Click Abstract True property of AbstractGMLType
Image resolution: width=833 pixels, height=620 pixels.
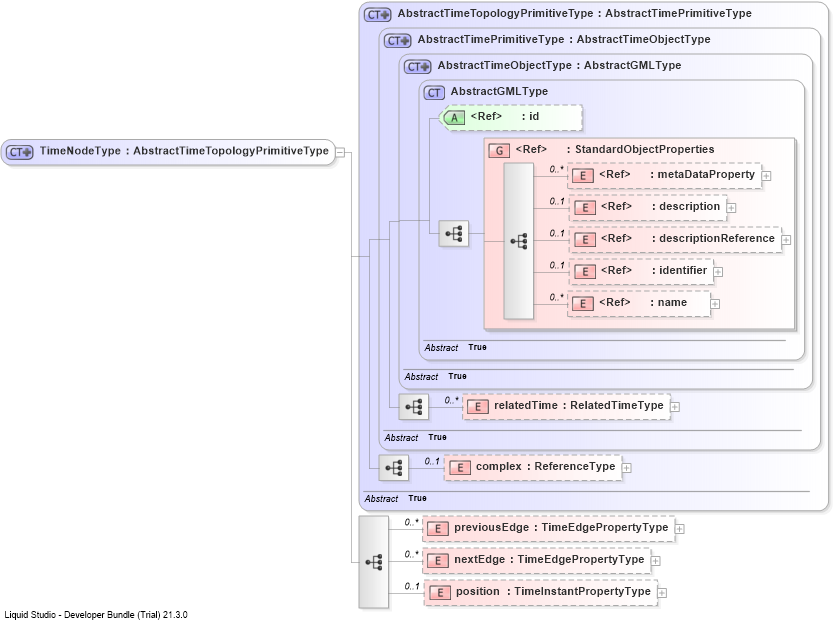455,347
